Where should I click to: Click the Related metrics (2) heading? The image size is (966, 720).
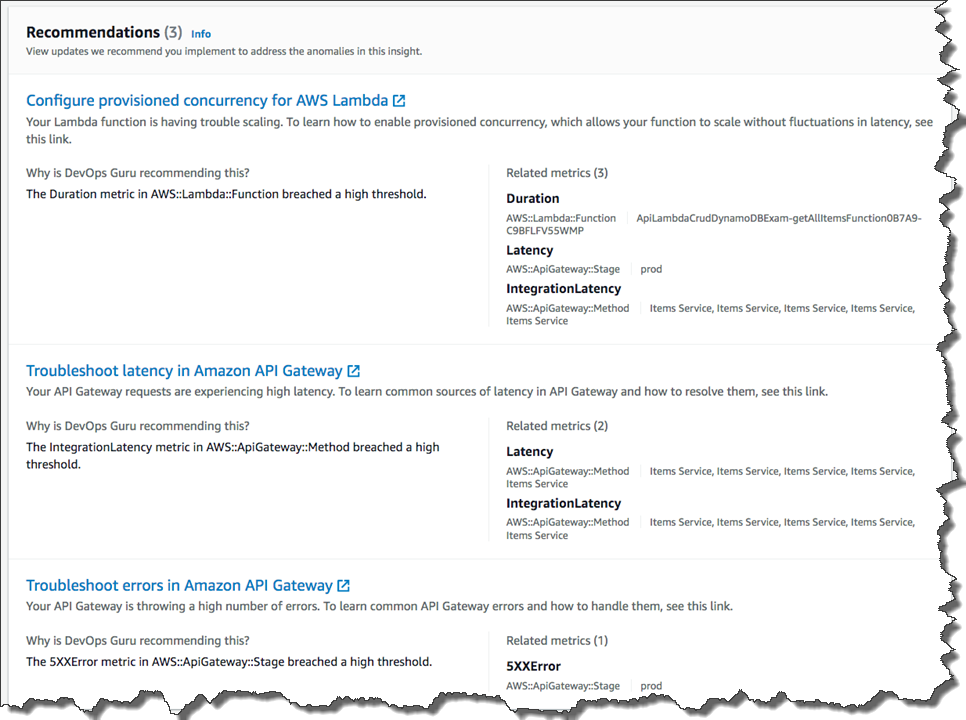pyautogui.click(x=557, y=426)
